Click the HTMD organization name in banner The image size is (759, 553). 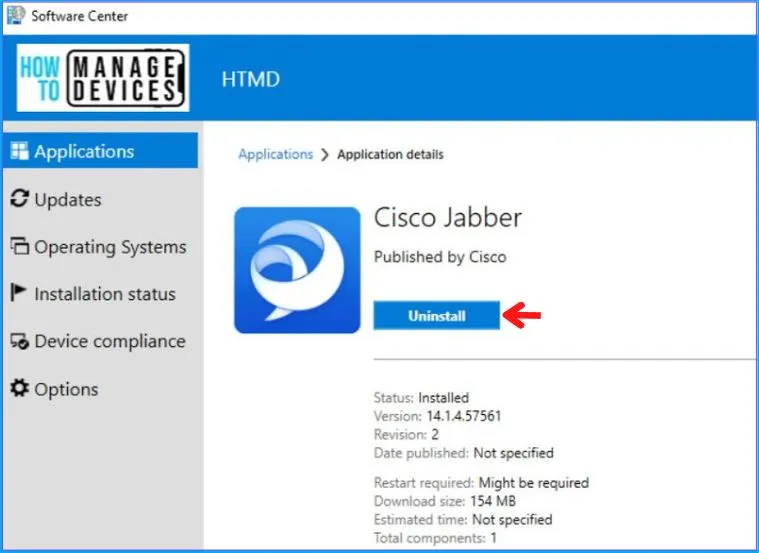point(251,79)
